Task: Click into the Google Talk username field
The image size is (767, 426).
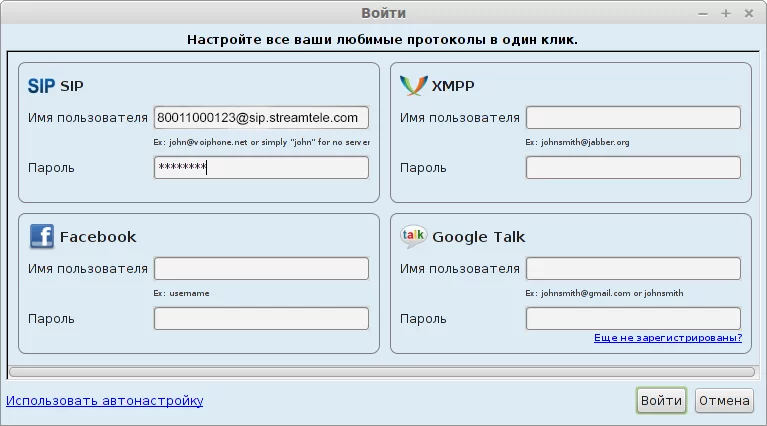Action: point(633,269)
